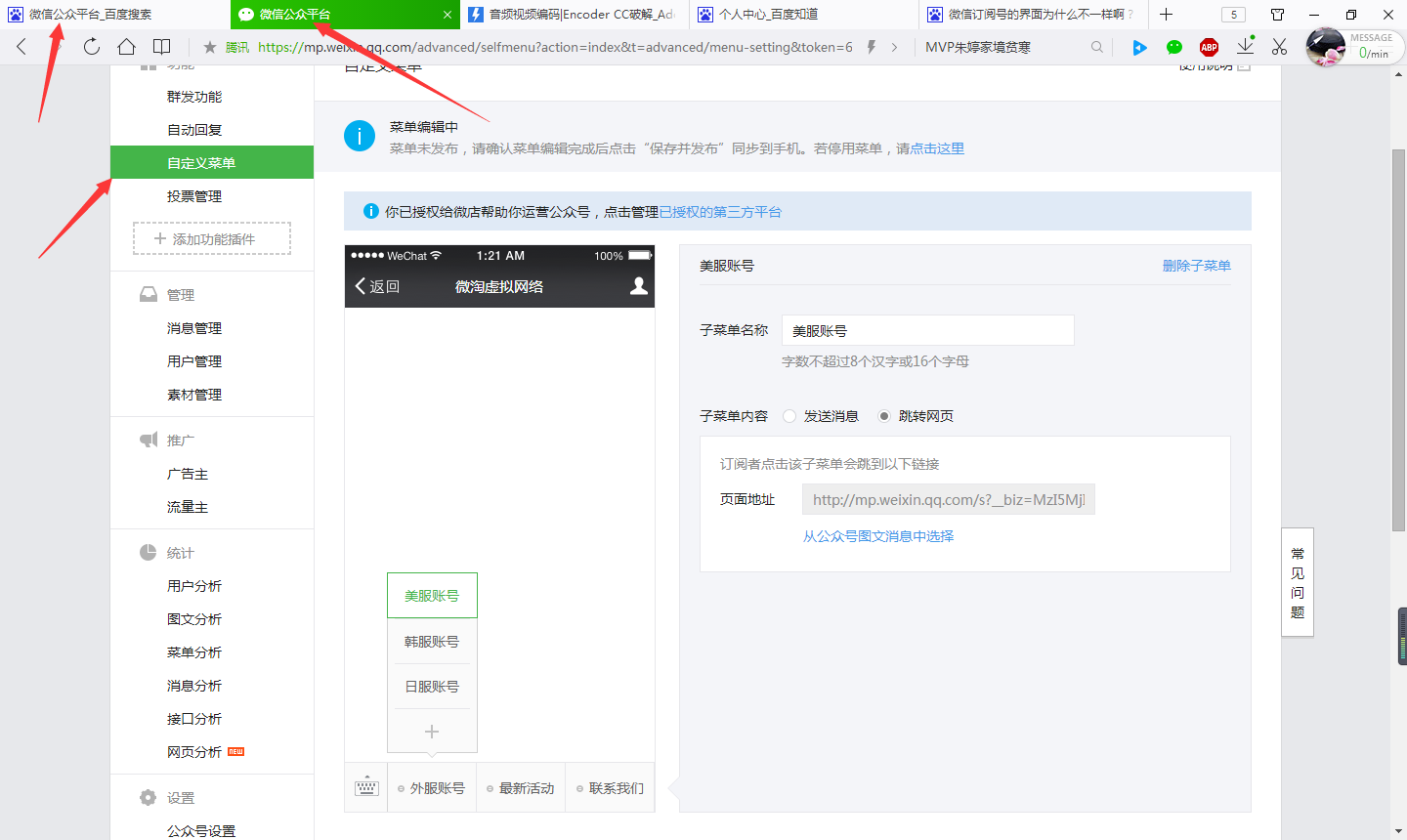Open 网页分析 in sidebar
1407x840 pixels.
click(x=194, y=752)
